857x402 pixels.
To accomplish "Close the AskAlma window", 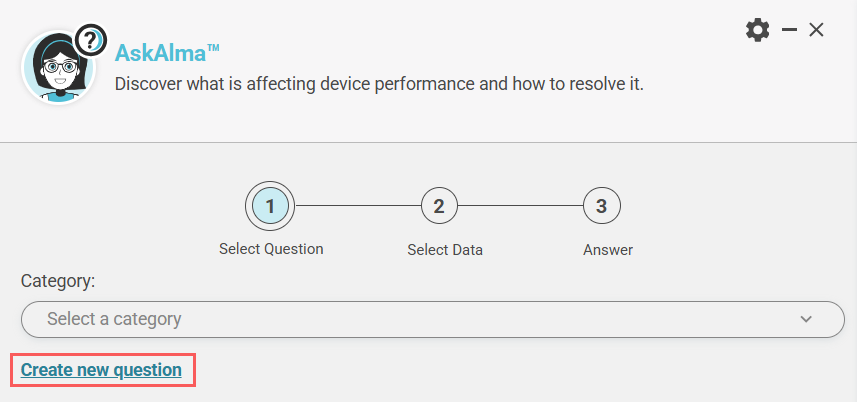I will pyautogui.click(x=816, y=30).
